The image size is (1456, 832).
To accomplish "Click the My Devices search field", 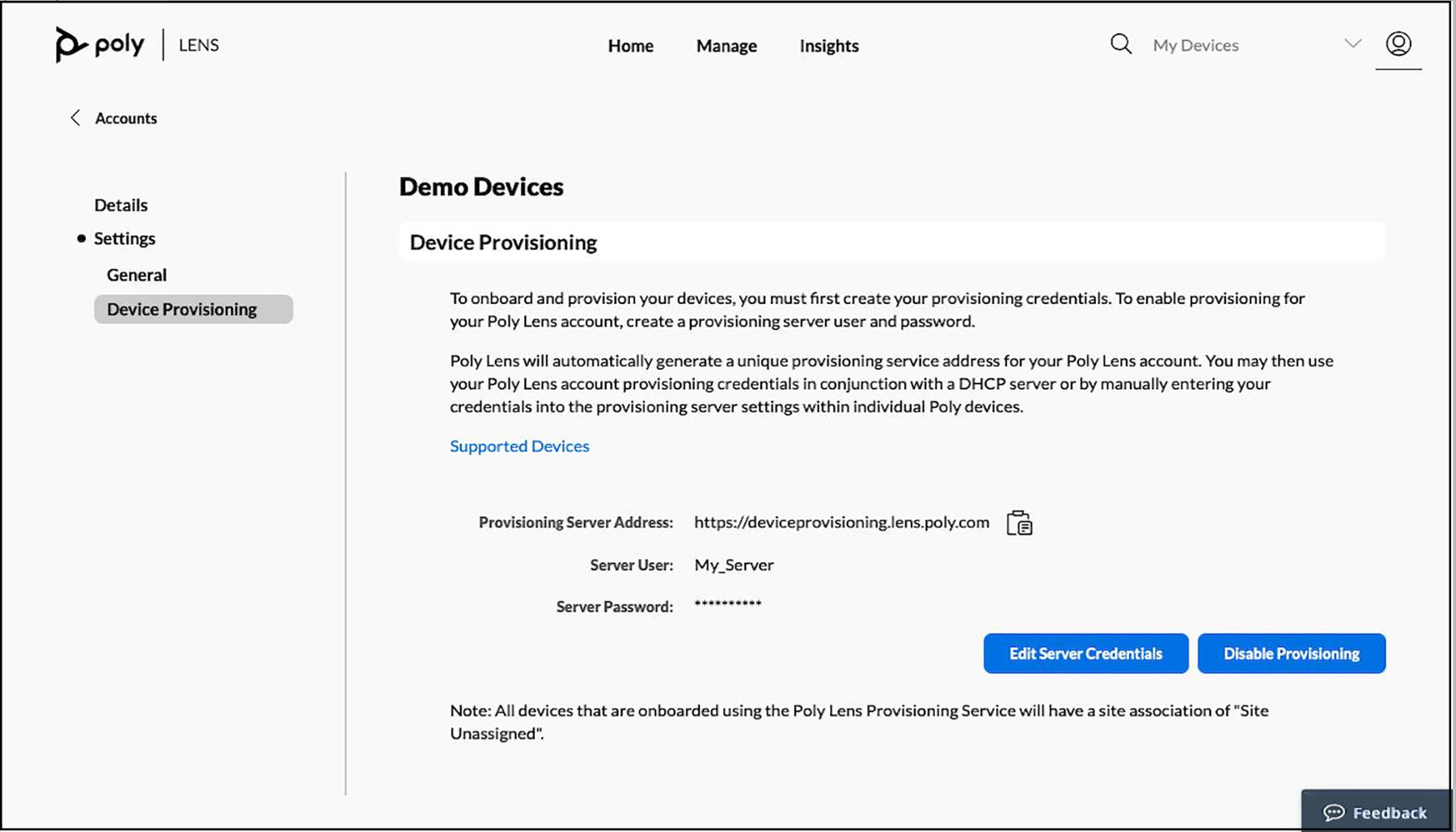I will [1195, 44].
